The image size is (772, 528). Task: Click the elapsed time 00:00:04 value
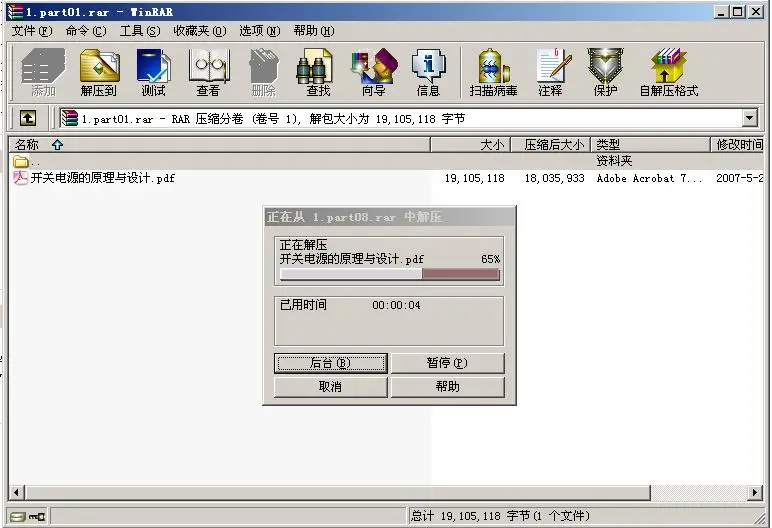pyautogui.click(x=396, y=305)
